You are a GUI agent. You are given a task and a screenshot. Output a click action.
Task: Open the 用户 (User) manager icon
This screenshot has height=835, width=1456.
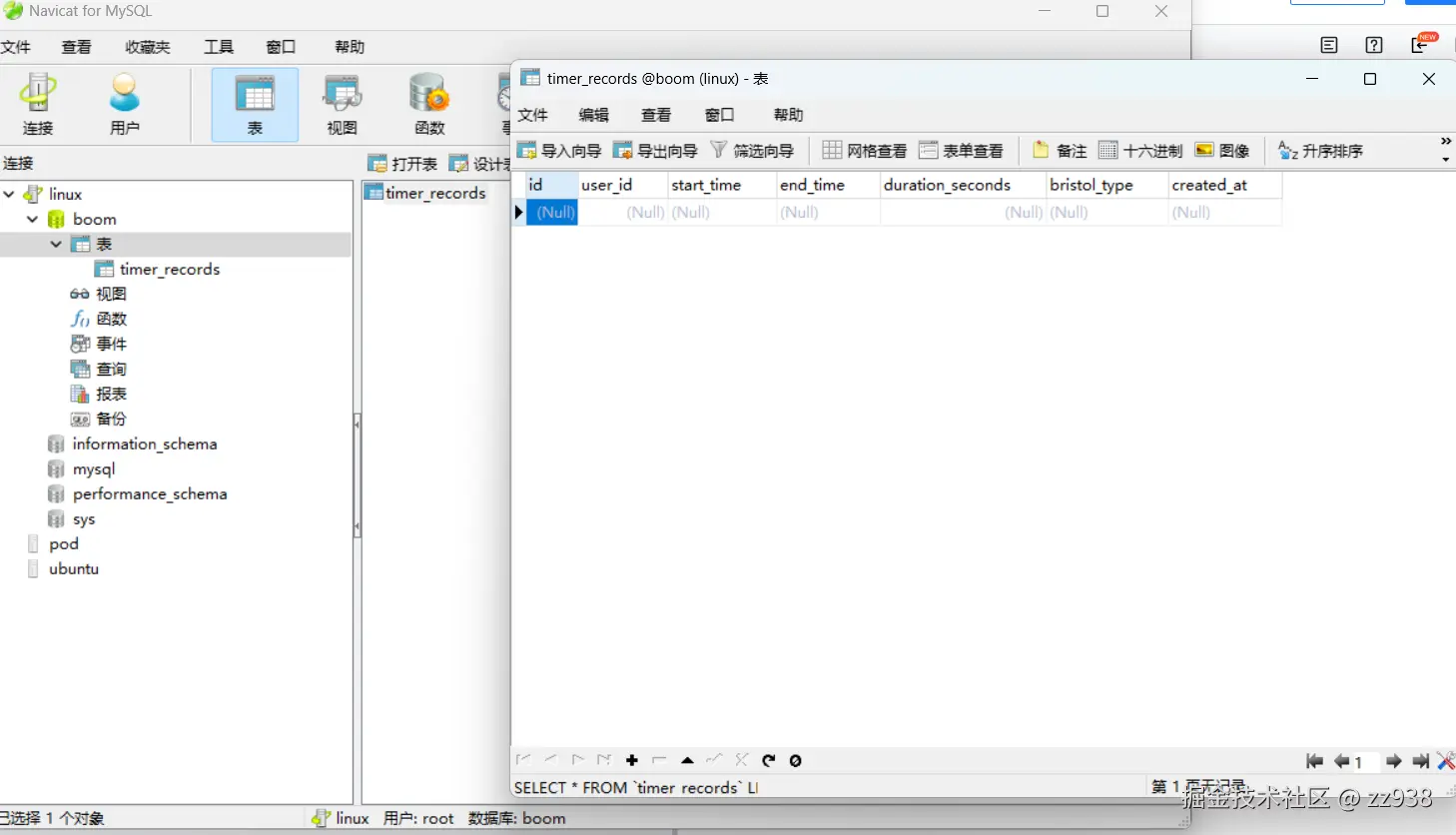125,104
